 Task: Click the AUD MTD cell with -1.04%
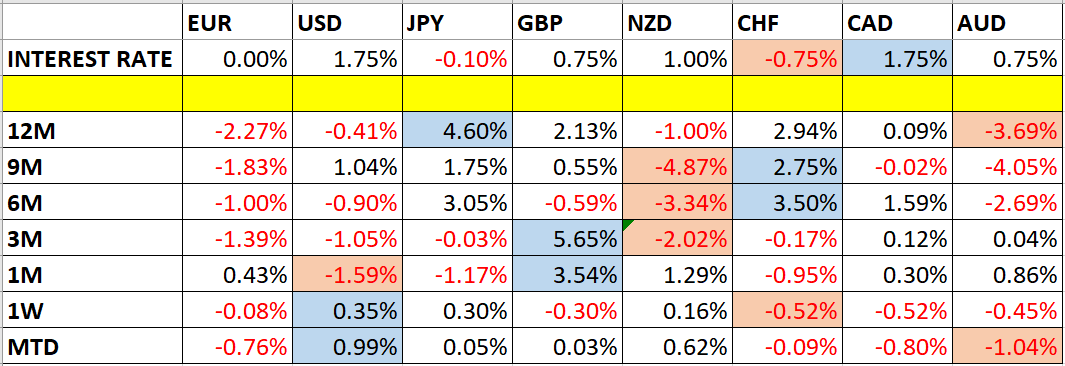tap(1007, 347)
